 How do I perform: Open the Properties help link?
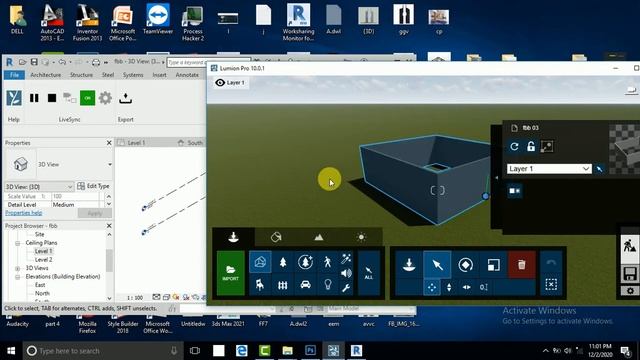(x=24, y=213)
